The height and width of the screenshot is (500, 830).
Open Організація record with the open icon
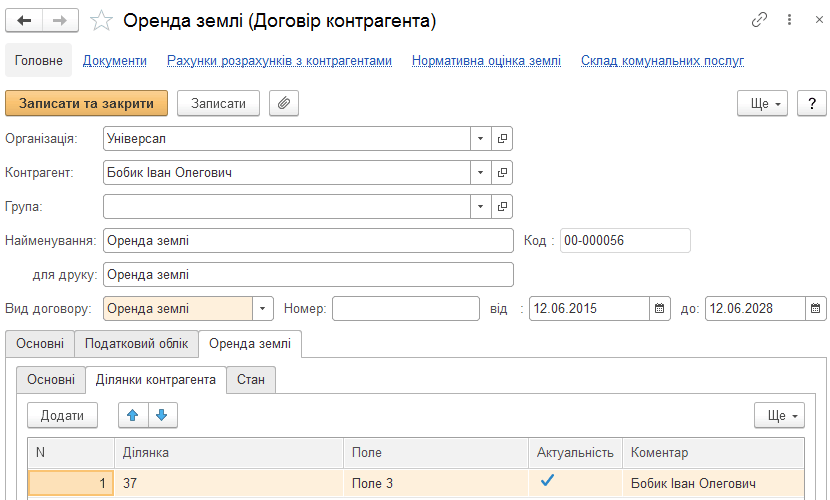click(x=502, y=139)
